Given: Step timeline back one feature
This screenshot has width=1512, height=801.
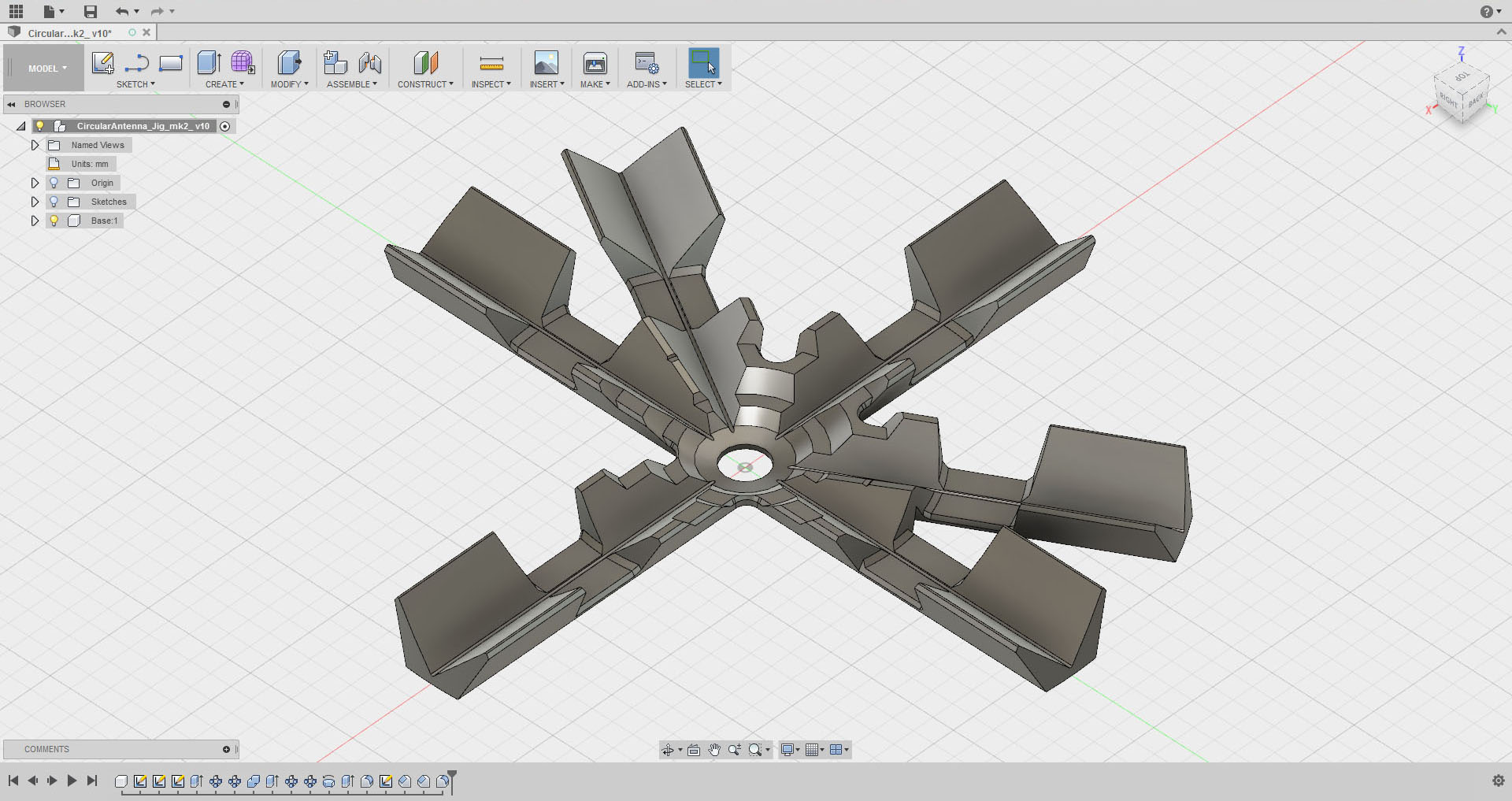Looking at the screenshot, I should (33, 781).
